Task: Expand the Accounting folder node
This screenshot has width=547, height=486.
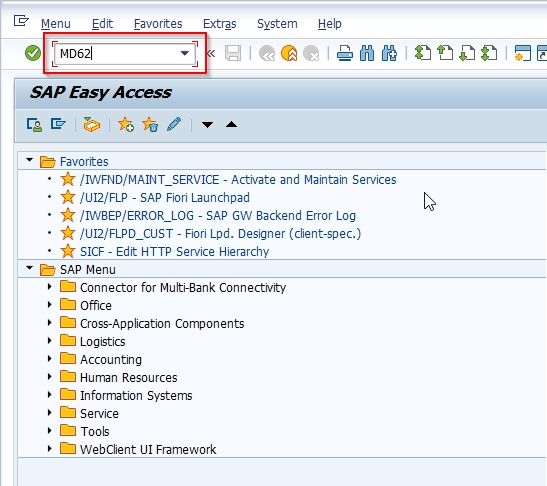Action: [x=50, y=359]
